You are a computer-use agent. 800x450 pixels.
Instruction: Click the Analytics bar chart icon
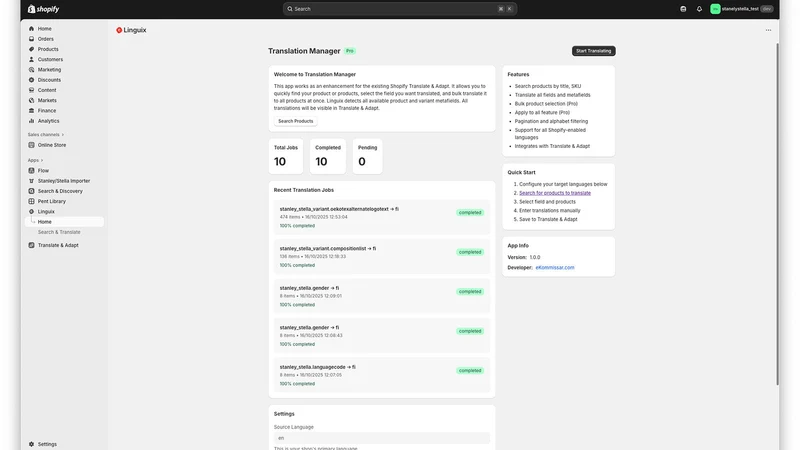pos(31,121)
